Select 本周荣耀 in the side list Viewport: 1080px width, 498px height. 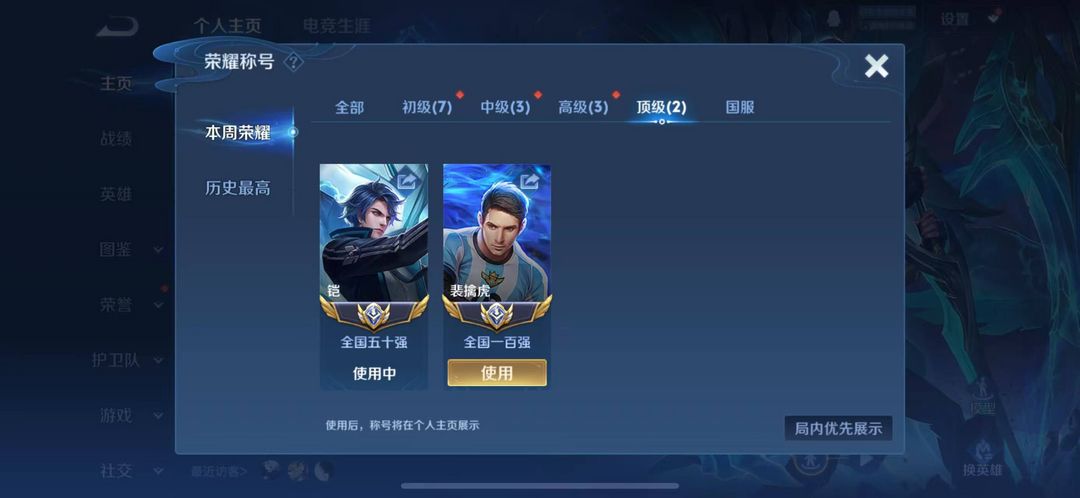238,133
